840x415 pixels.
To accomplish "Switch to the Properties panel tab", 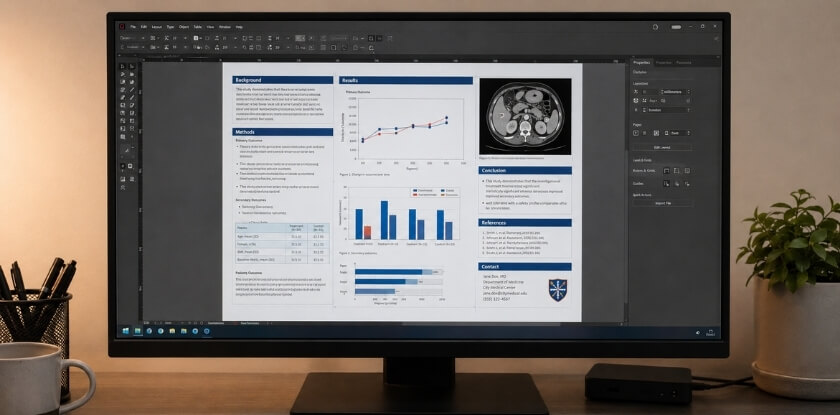I will pyautogui.click(x=641, y=63).
